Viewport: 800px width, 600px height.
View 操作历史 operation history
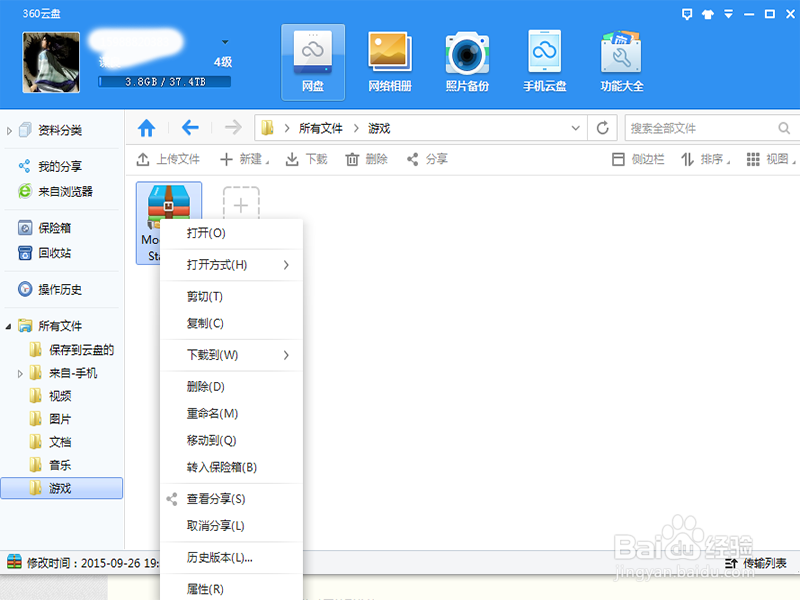pyautogui.click(x=52, y=289)
